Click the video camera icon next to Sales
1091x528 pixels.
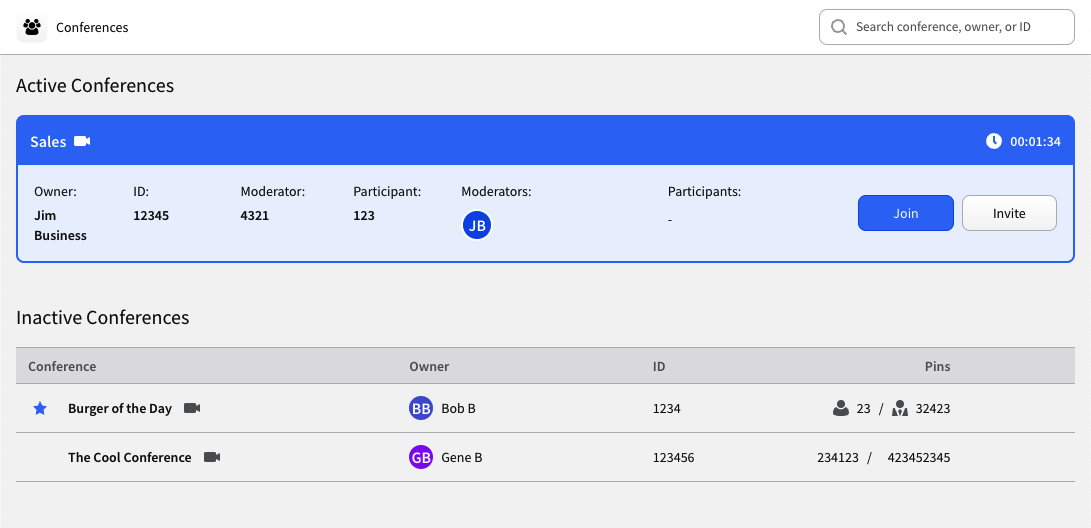click(82, 141)
